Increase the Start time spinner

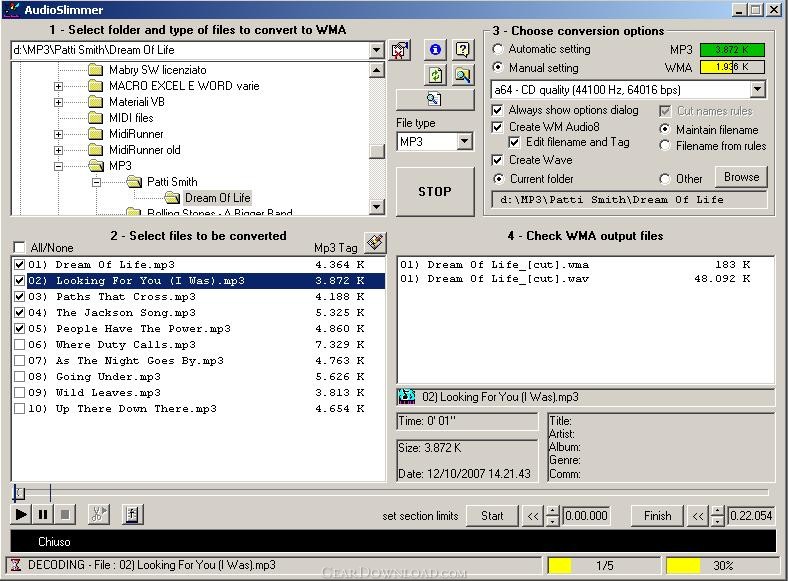click(552, 511)
